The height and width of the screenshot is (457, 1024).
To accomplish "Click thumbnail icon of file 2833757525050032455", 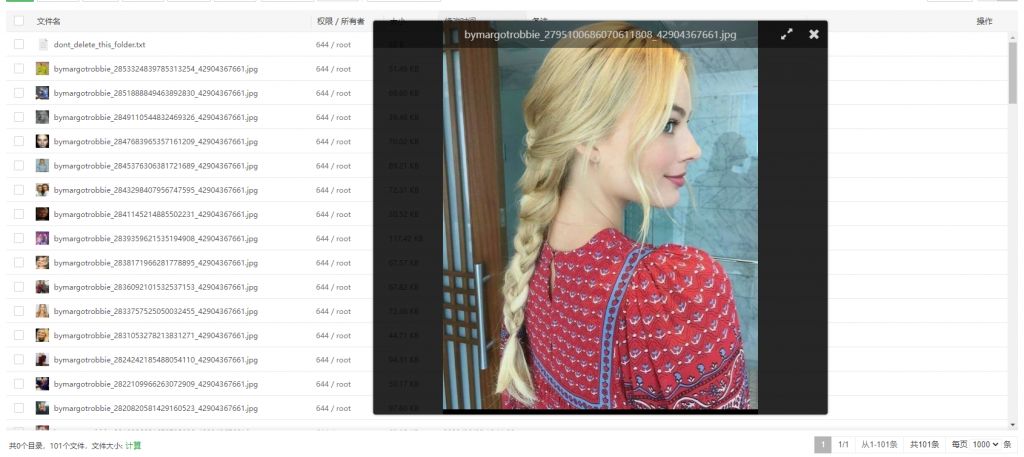I will (42, 311).
